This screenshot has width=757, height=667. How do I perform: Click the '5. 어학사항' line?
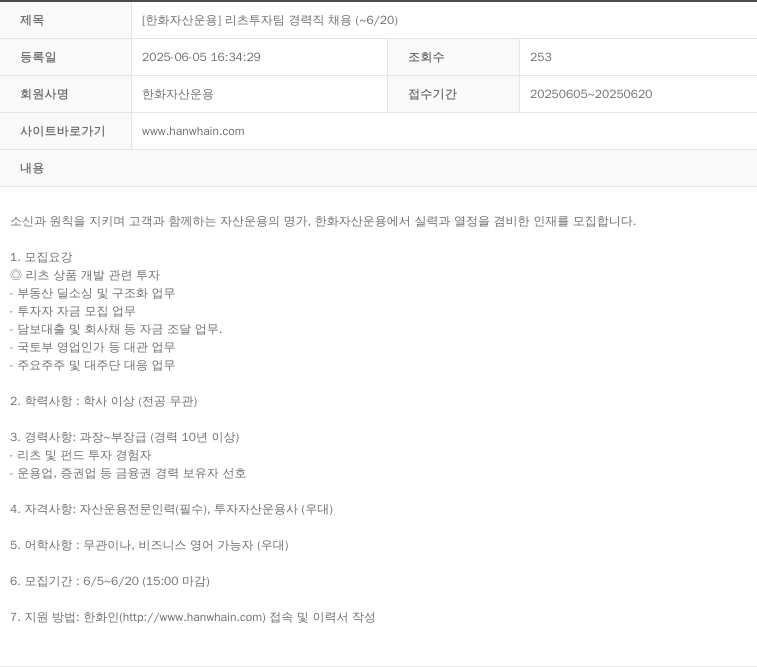click(149, 545)
